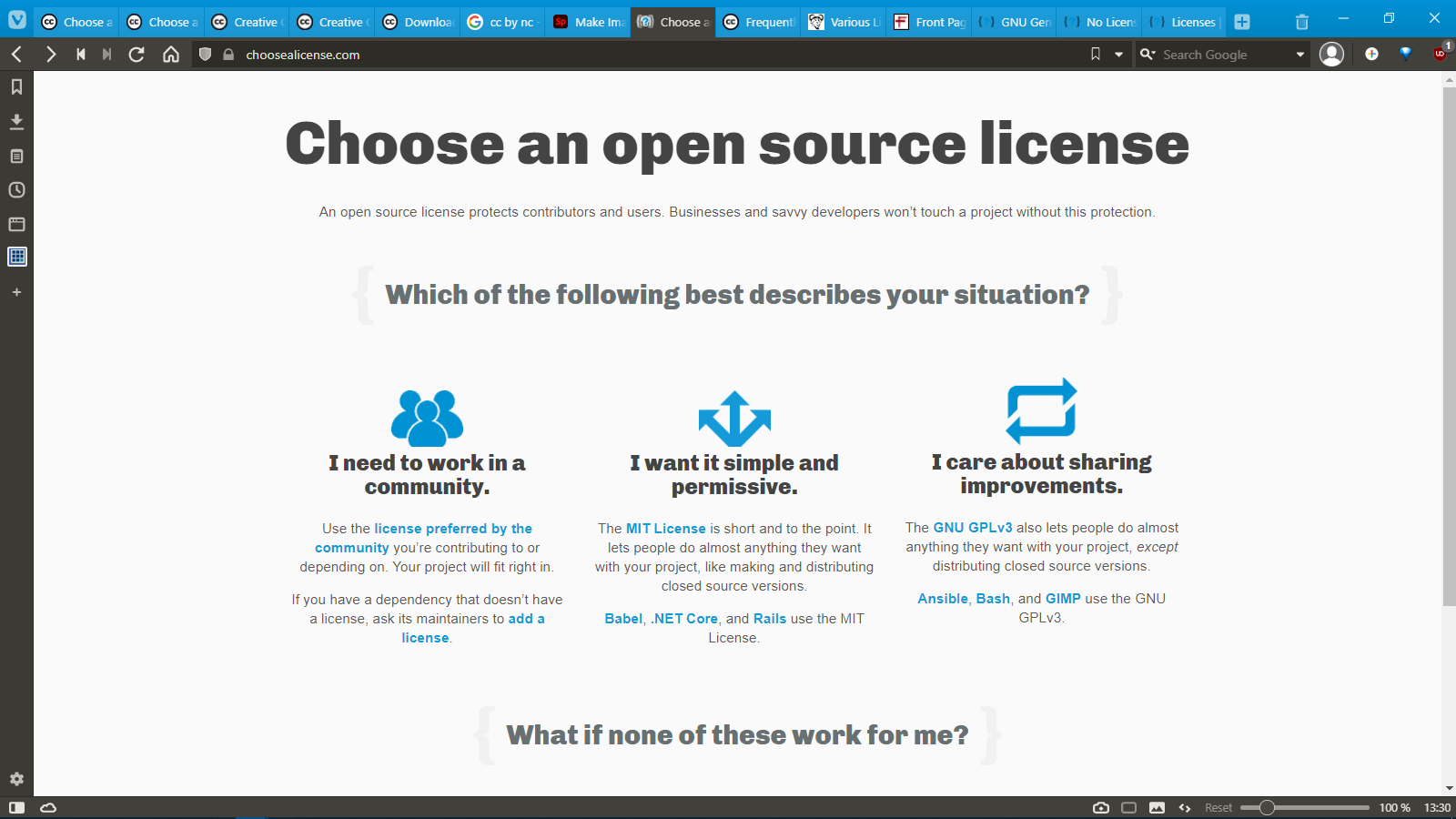This screenshot has width=1456, height=819.
Task: Open the Babel project link
Action: click(x=623, y=619)
